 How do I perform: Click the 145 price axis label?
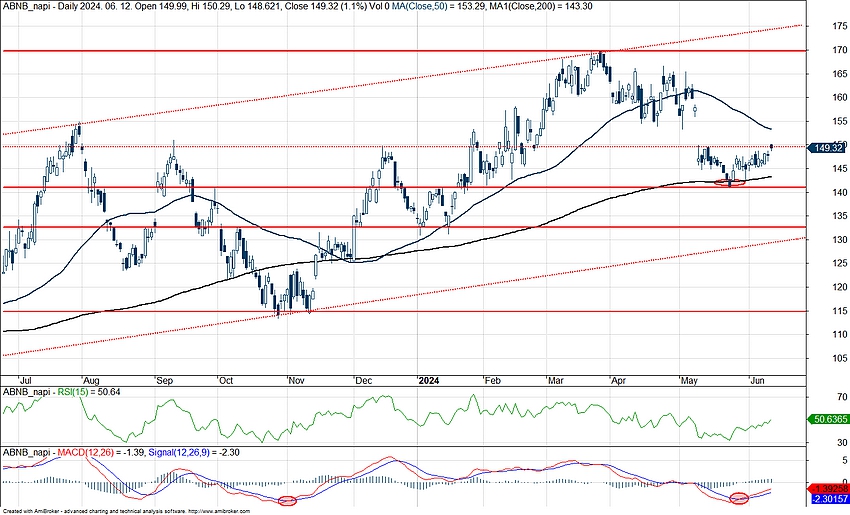tap(840, 169)
